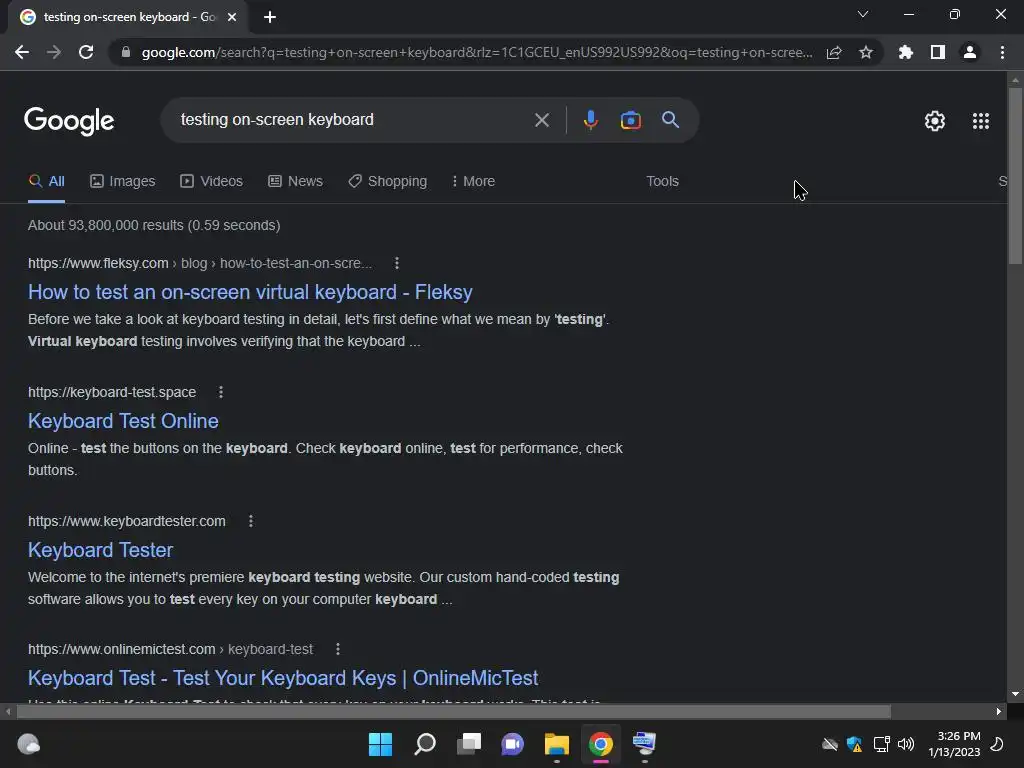Switch to News results
1024x768 pixels.
pyautogui.click(x=295, y=182)
